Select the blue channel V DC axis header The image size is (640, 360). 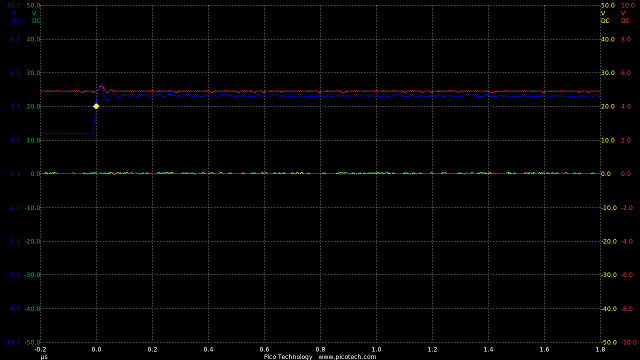[x=16, y=17]
